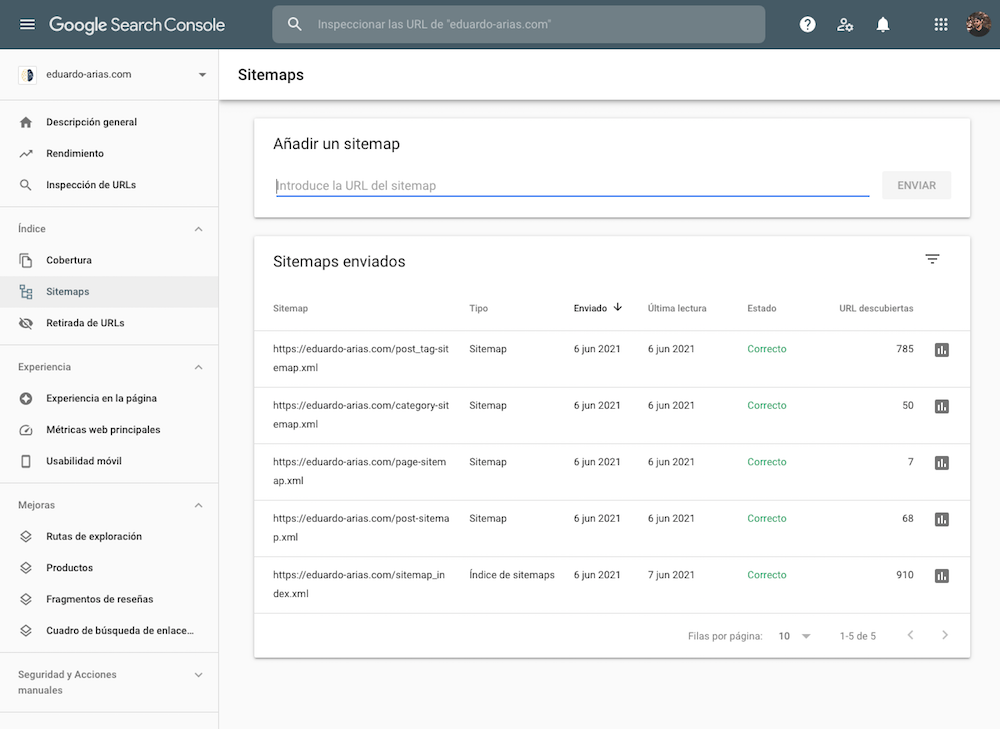Open Retirada de URLs
This screenshot has height=729, width=1000.
point(109,323)
